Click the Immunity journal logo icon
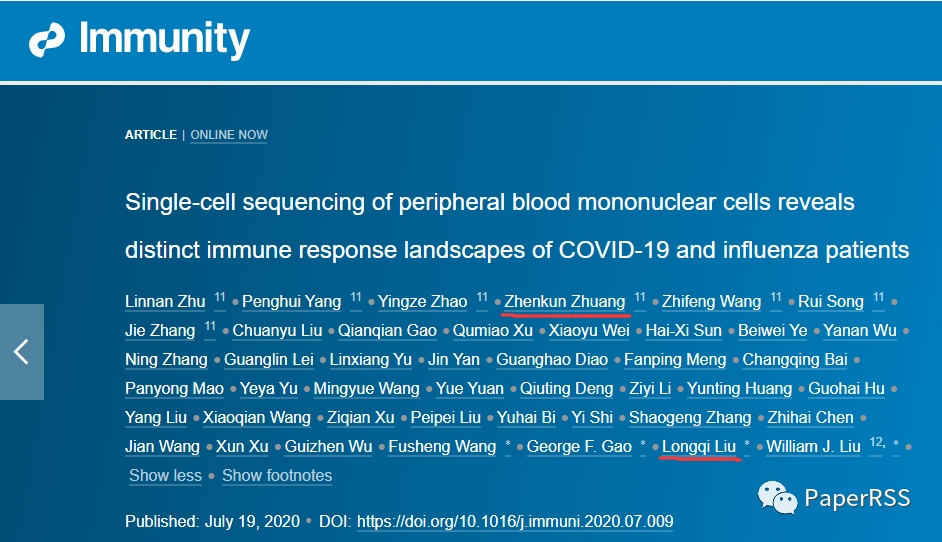The image size is (942, 542). pyautogui.click(x=47, y=40)
